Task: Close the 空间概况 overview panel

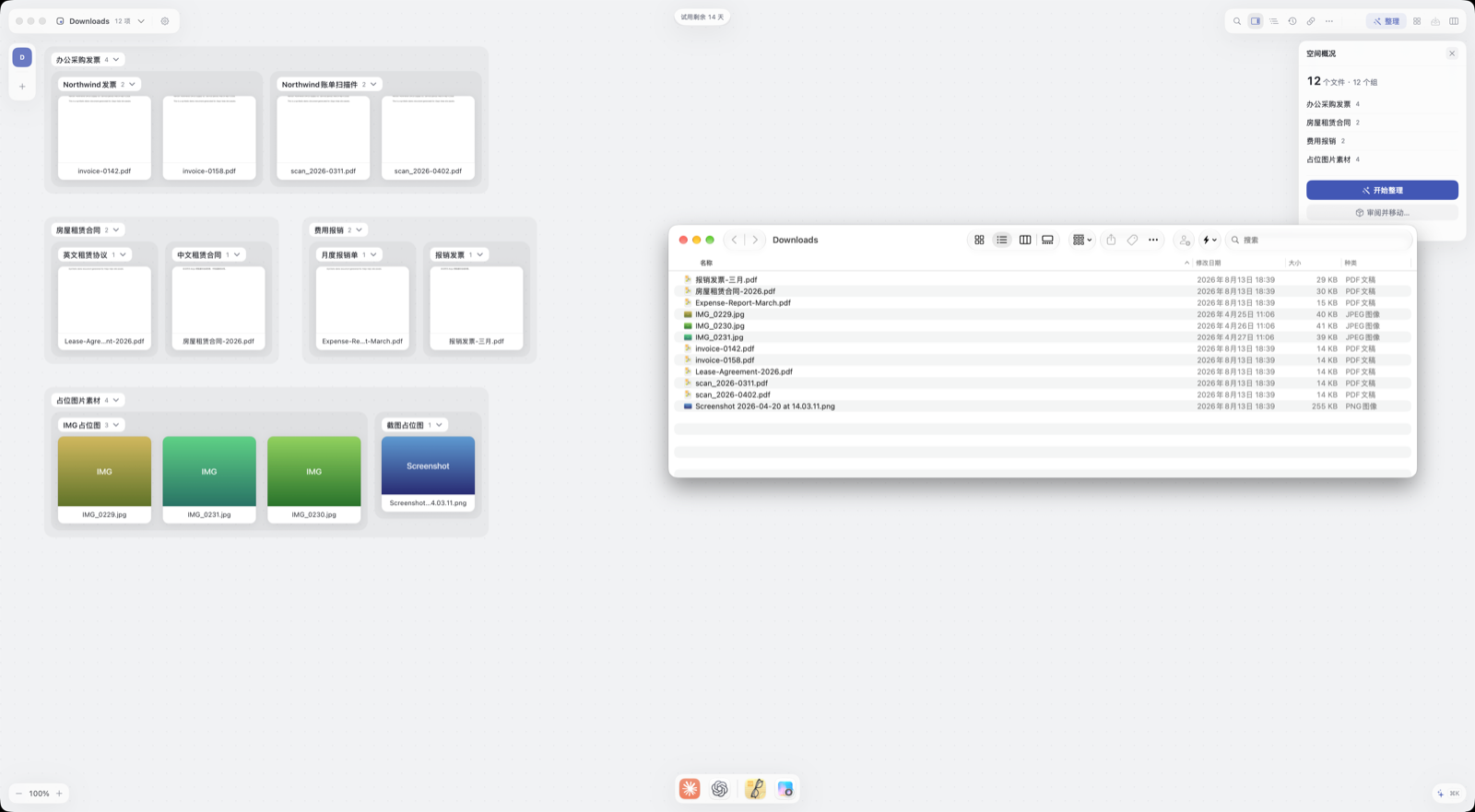Action: 1452,53
